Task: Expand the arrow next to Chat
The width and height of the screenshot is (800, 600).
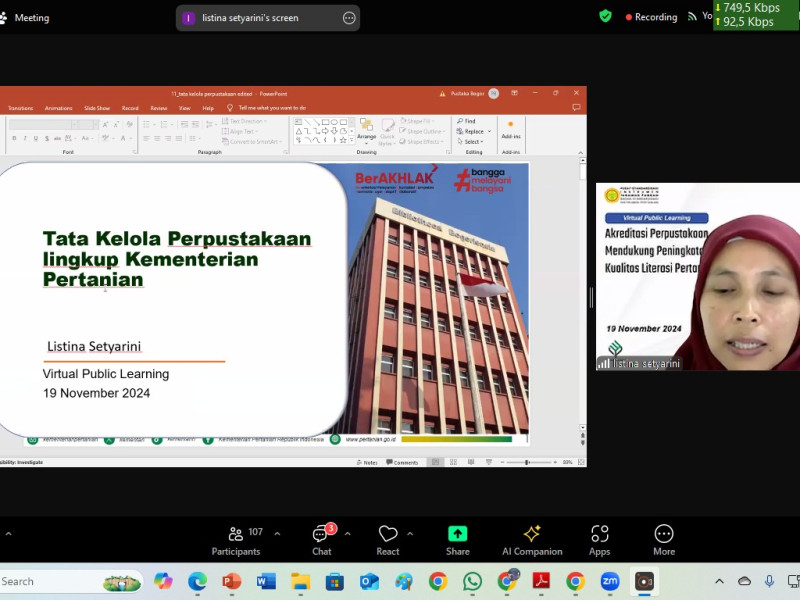Action: click(x=347, y=534)
